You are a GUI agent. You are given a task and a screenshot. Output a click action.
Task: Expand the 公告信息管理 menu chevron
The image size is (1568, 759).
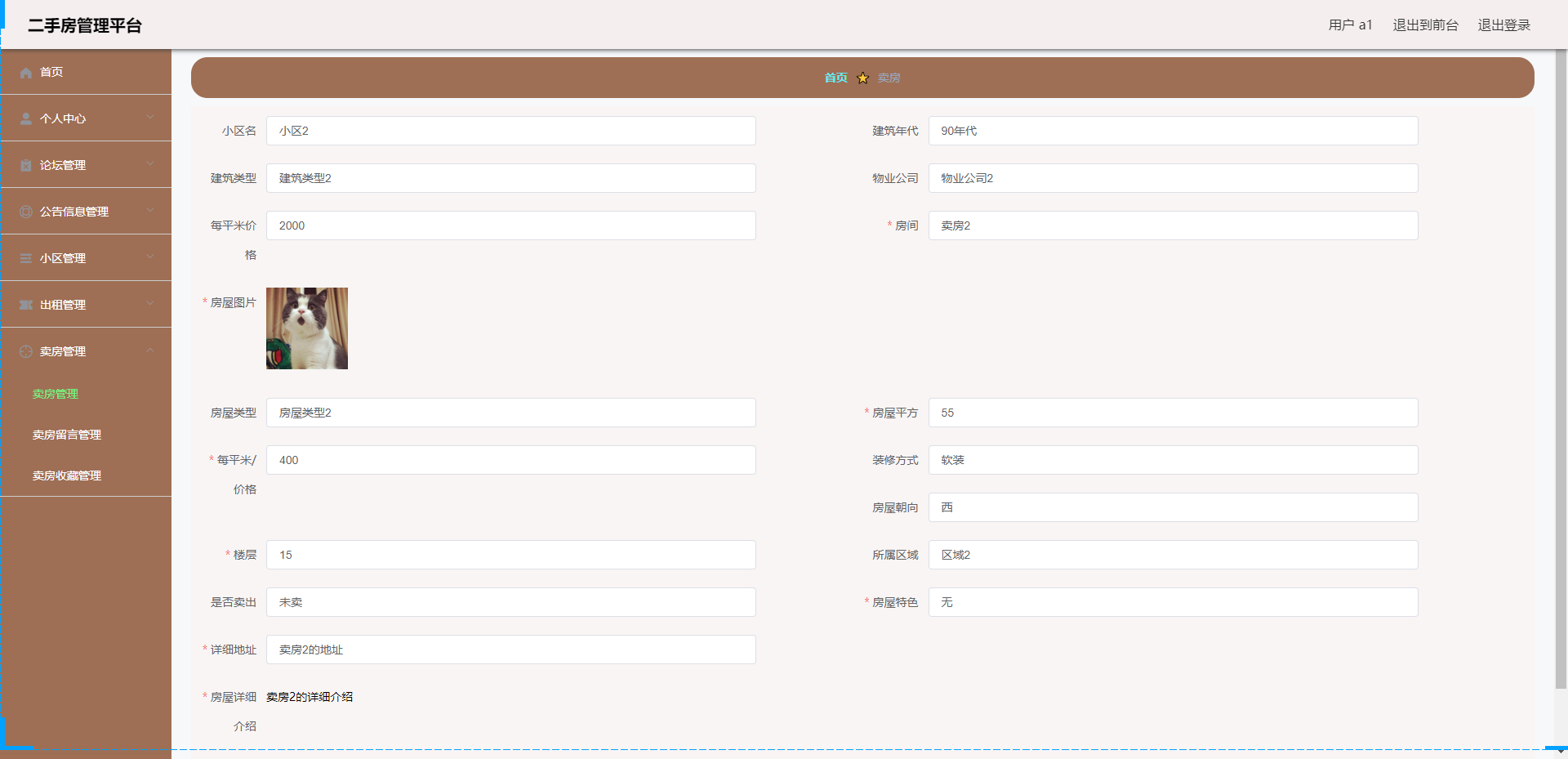[150, 211]
